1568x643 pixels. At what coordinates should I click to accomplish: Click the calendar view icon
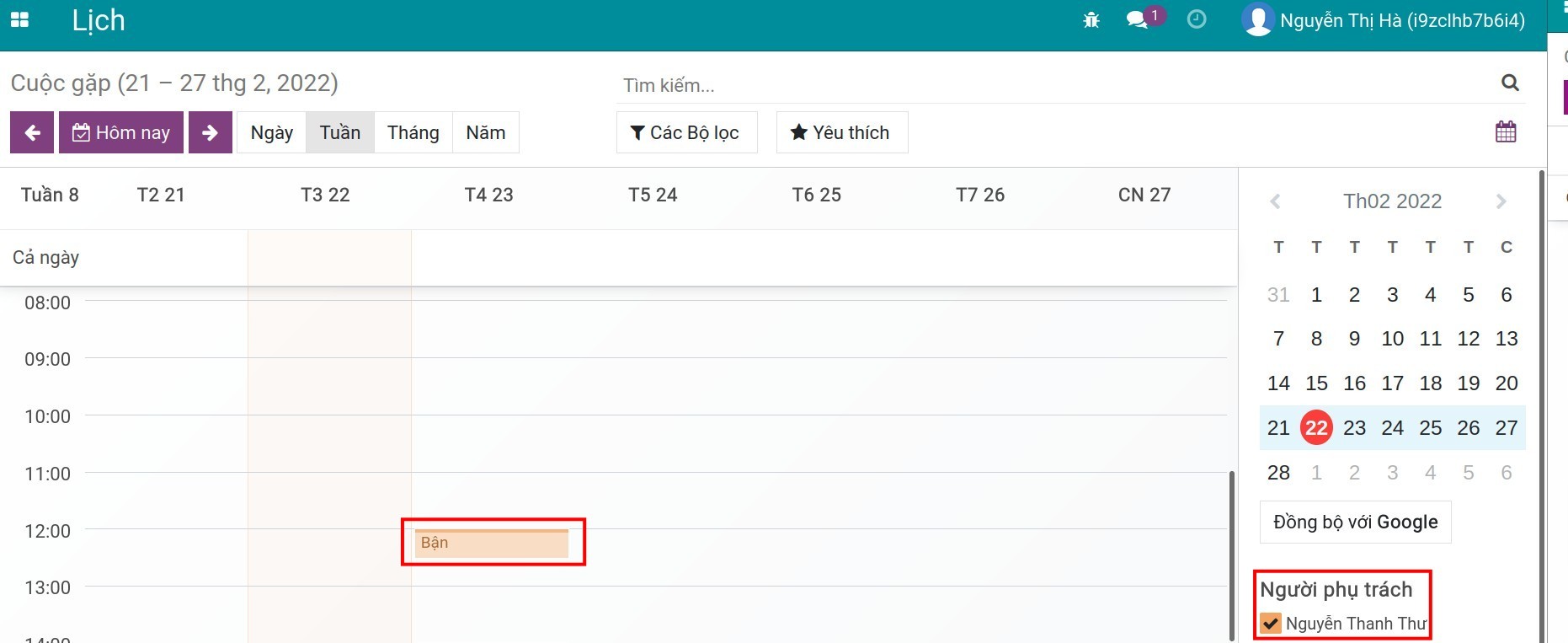(x=1506, y=132)
